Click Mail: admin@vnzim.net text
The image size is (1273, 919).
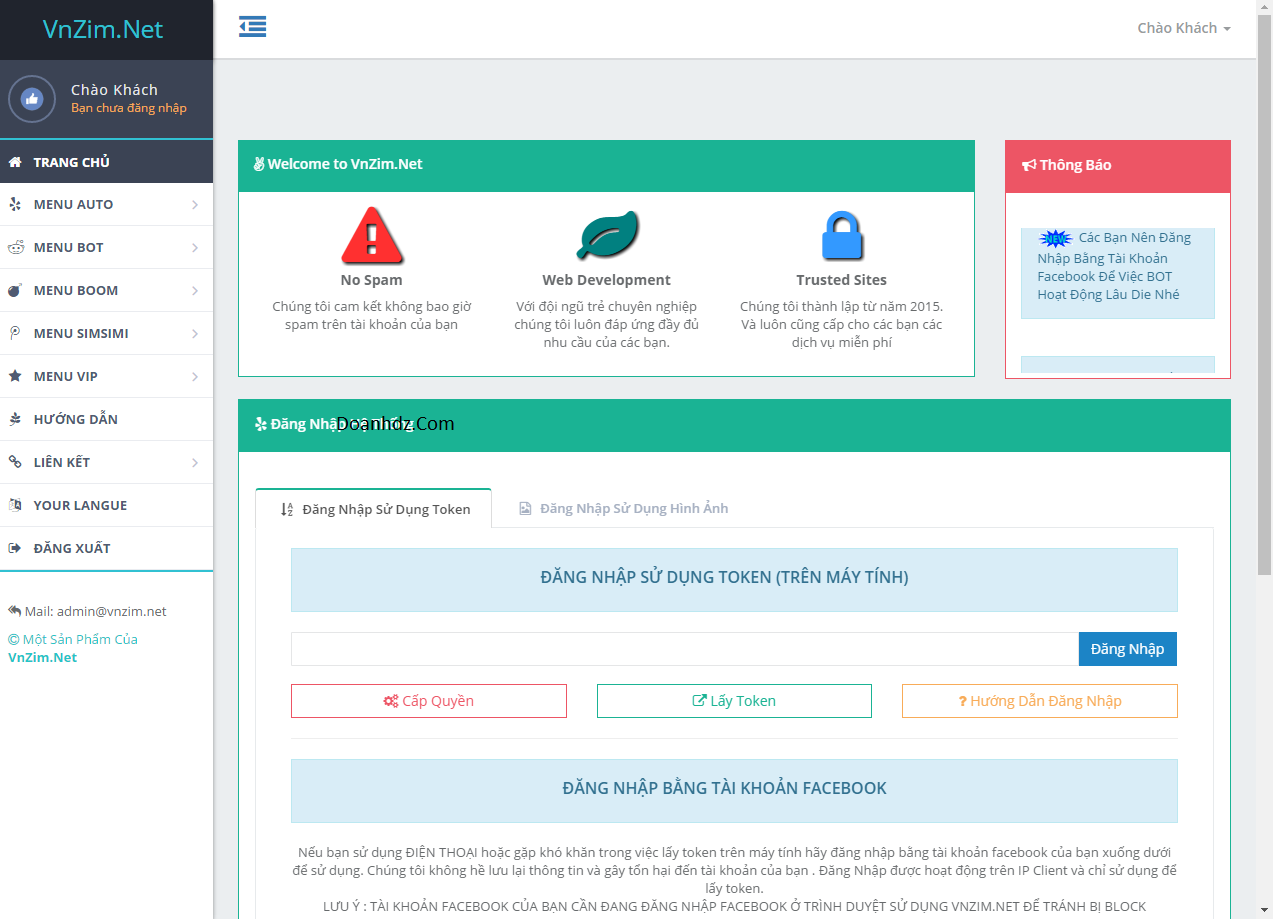pyautogui.click(x=96, y=611)
